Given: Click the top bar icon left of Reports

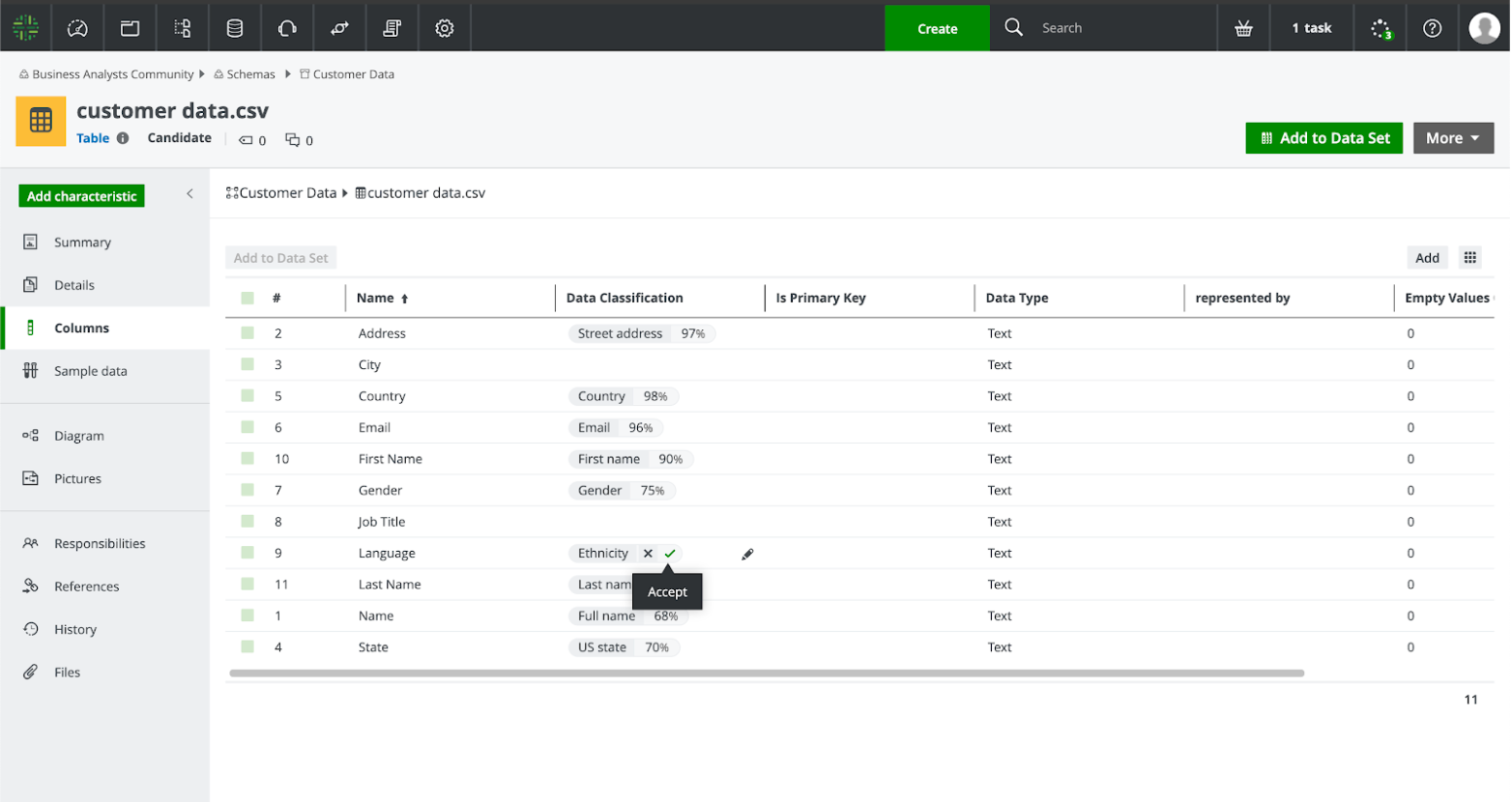Looking at the screenshot, I should click(339, 28).
